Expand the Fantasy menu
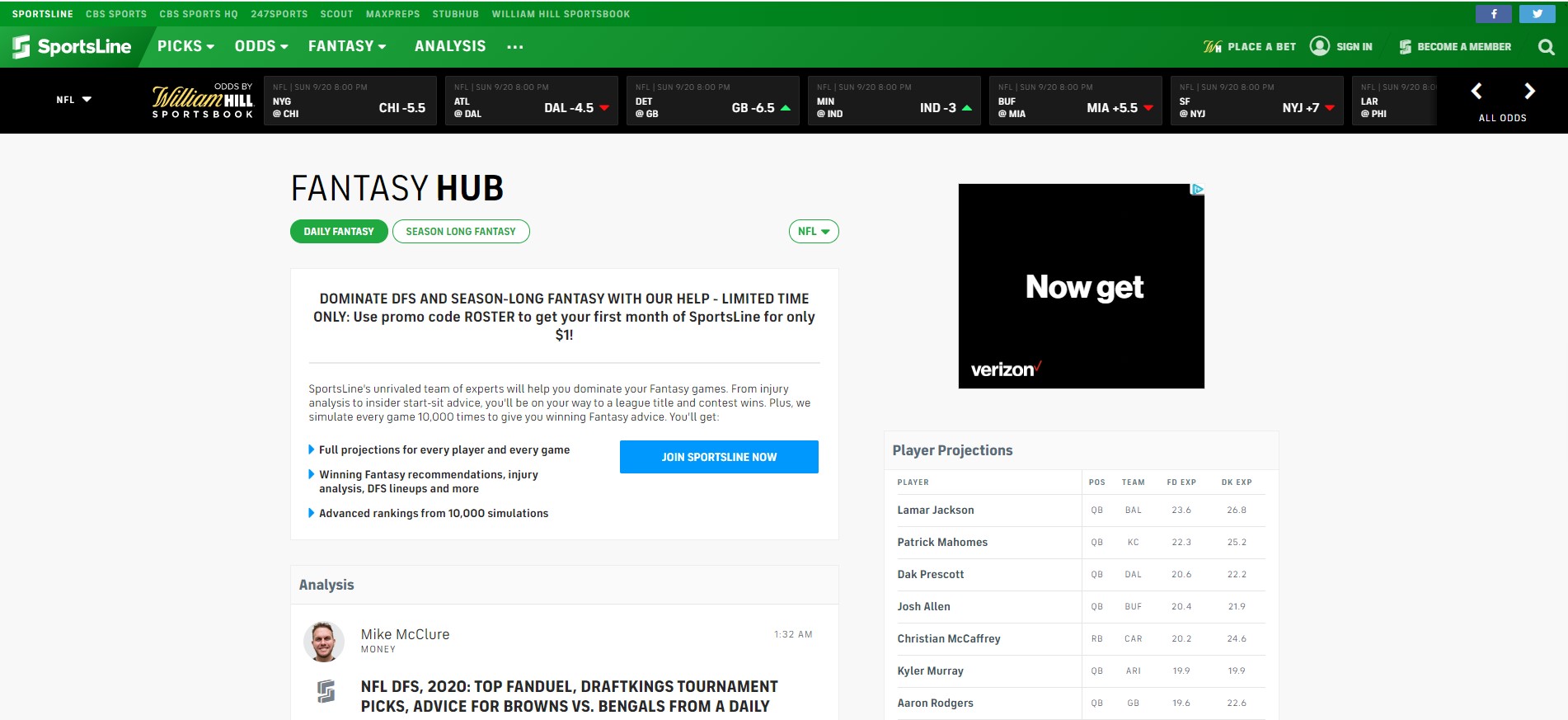 tap(347, 46)
